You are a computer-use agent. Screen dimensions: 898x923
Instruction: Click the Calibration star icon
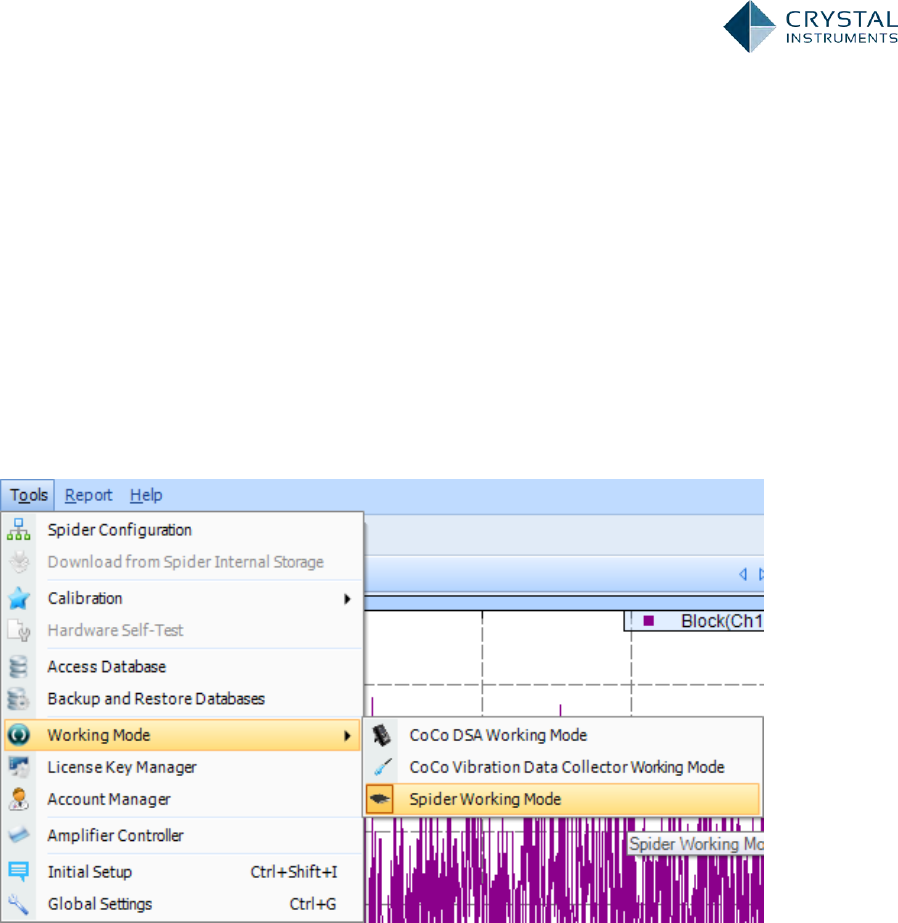click(19, 598)
